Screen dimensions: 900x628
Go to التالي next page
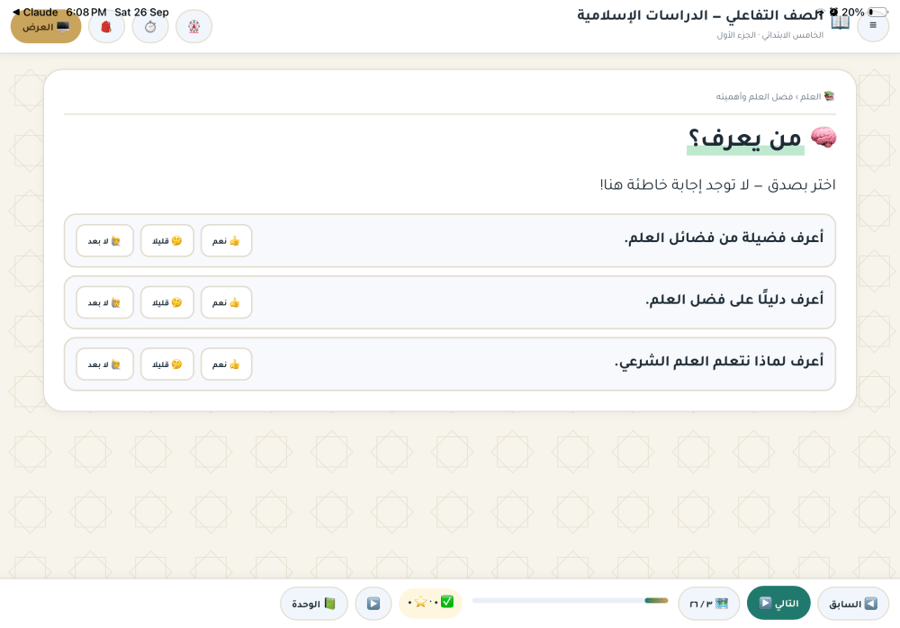(x=778, y=603)
